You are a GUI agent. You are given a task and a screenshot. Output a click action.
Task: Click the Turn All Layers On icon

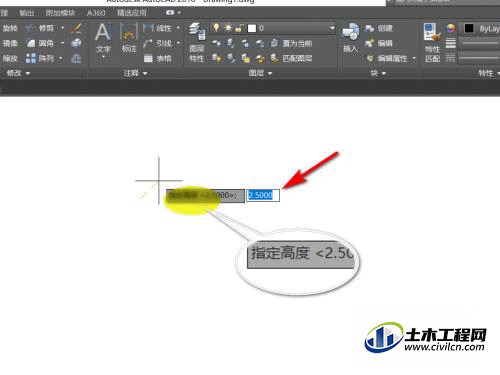[x=216, y=58]
